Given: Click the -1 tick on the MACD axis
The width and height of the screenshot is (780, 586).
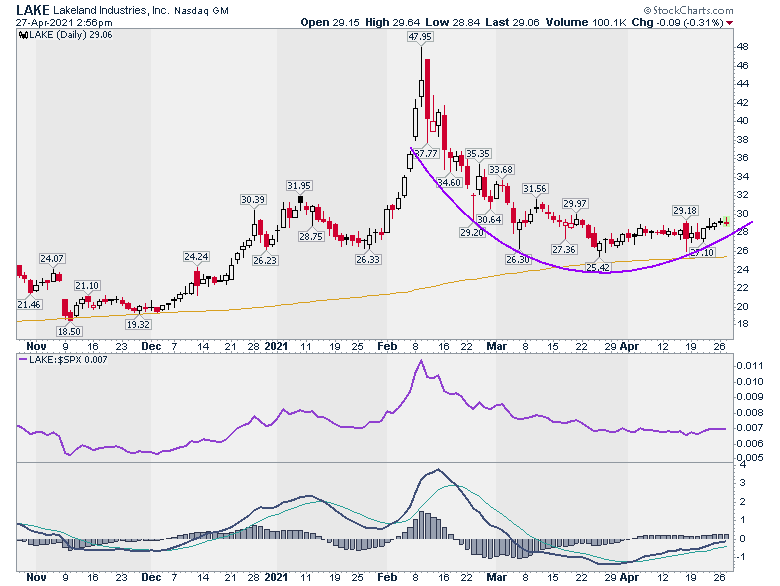Looking at the screenshot, I should point(740,557).
